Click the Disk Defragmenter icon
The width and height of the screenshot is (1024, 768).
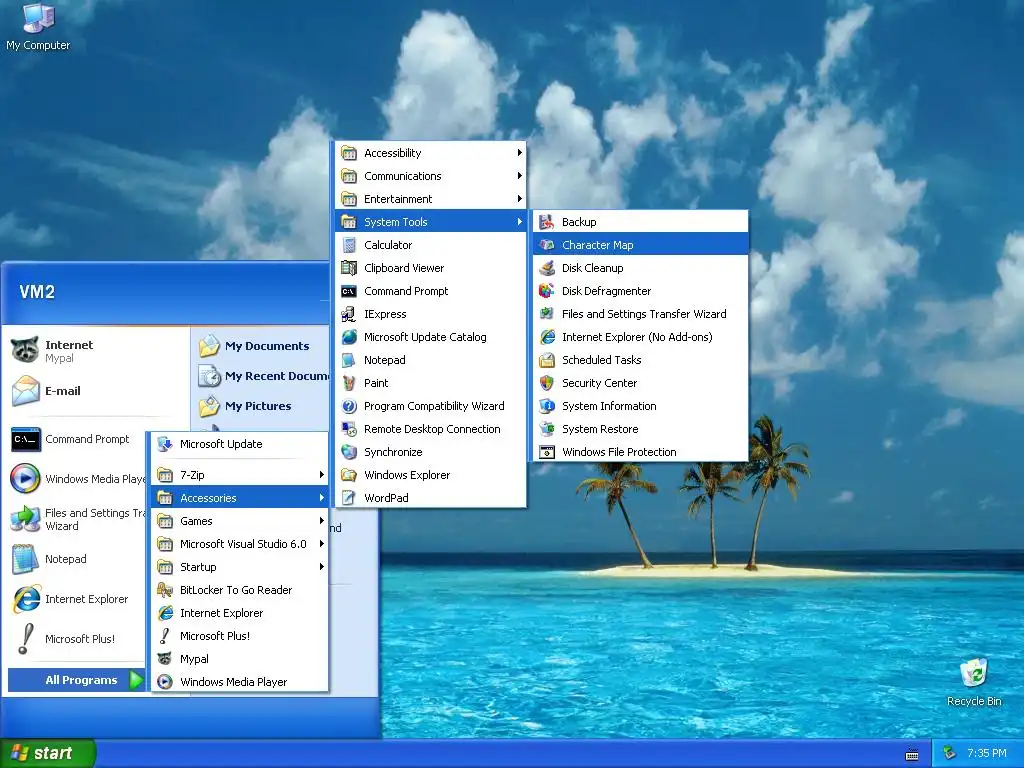pos(547,291)
